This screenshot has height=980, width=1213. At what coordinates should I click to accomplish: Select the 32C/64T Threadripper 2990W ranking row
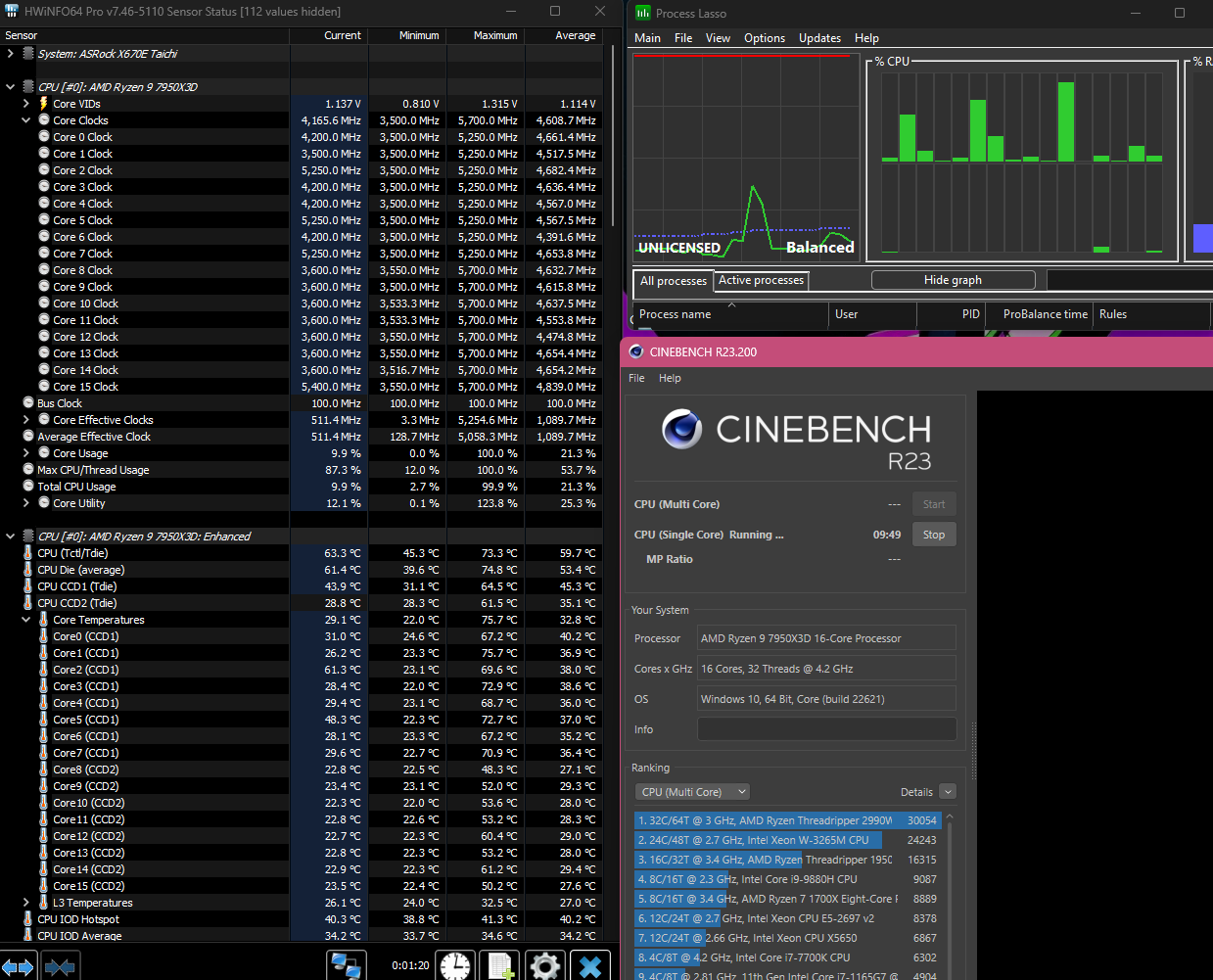tap(786, 820)
